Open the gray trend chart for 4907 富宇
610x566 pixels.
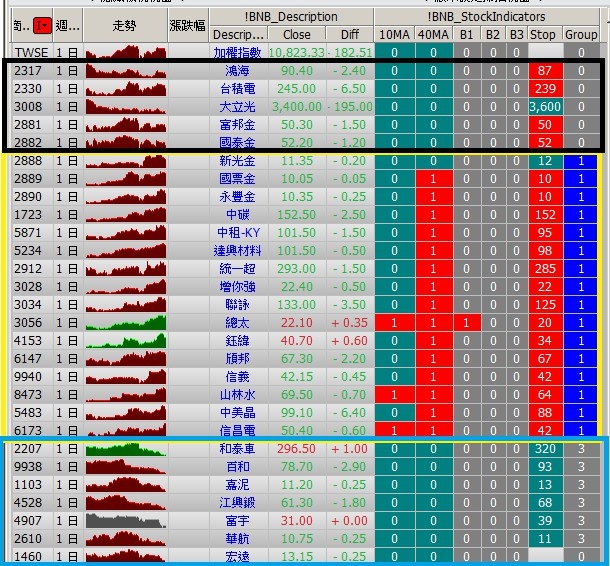point(126,520)
